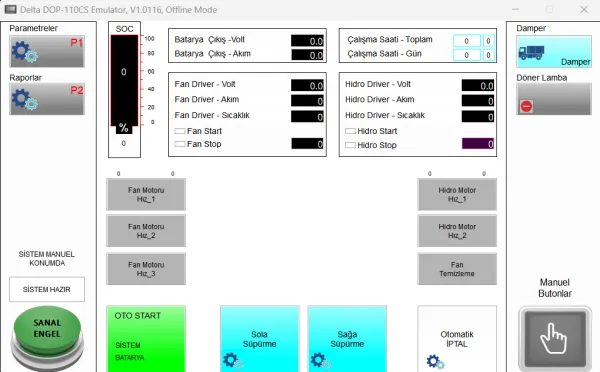600x372 pixels.
Task: Toggle the Hidro Start indicator
Action: click(350, 131)
